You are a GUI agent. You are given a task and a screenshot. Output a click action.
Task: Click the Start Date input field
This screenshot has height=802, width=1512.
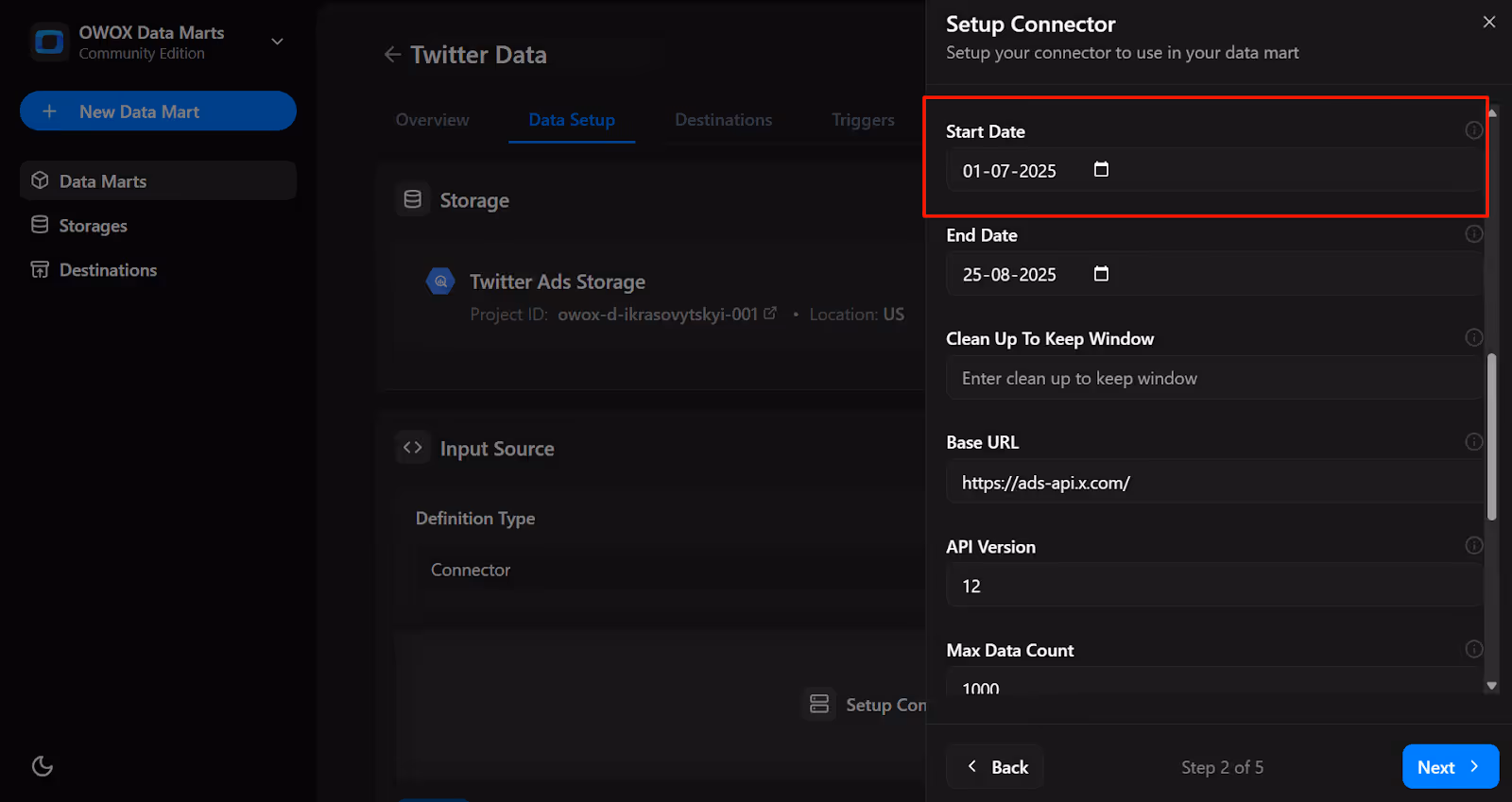(1214, 171)
